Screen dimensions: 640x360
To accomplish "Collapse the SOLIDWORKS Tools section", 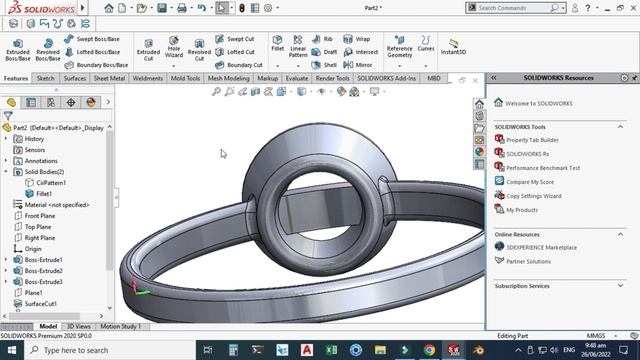I will [620, 127].
